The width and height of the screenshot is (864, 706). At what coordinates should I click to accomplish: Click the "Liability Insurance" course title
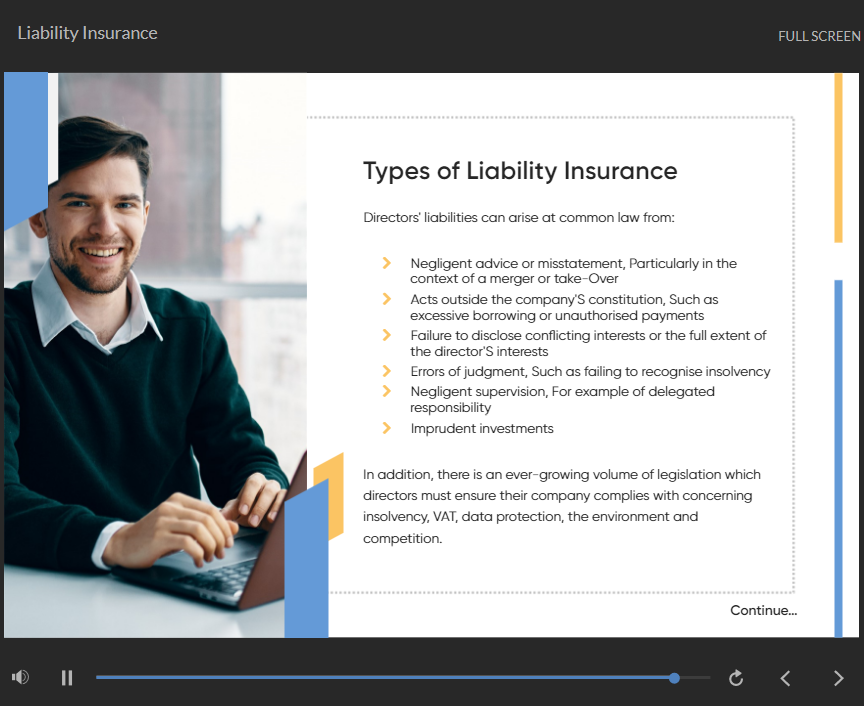coord(87,33)
